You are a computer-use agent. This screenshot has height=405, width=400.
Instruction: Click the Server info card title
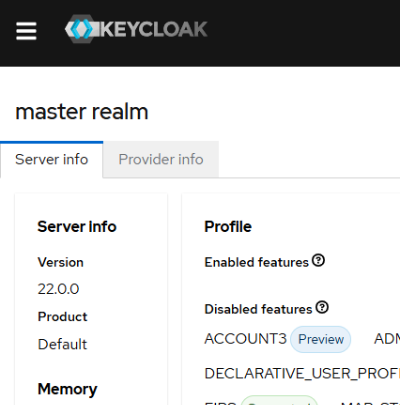(77, 227)
